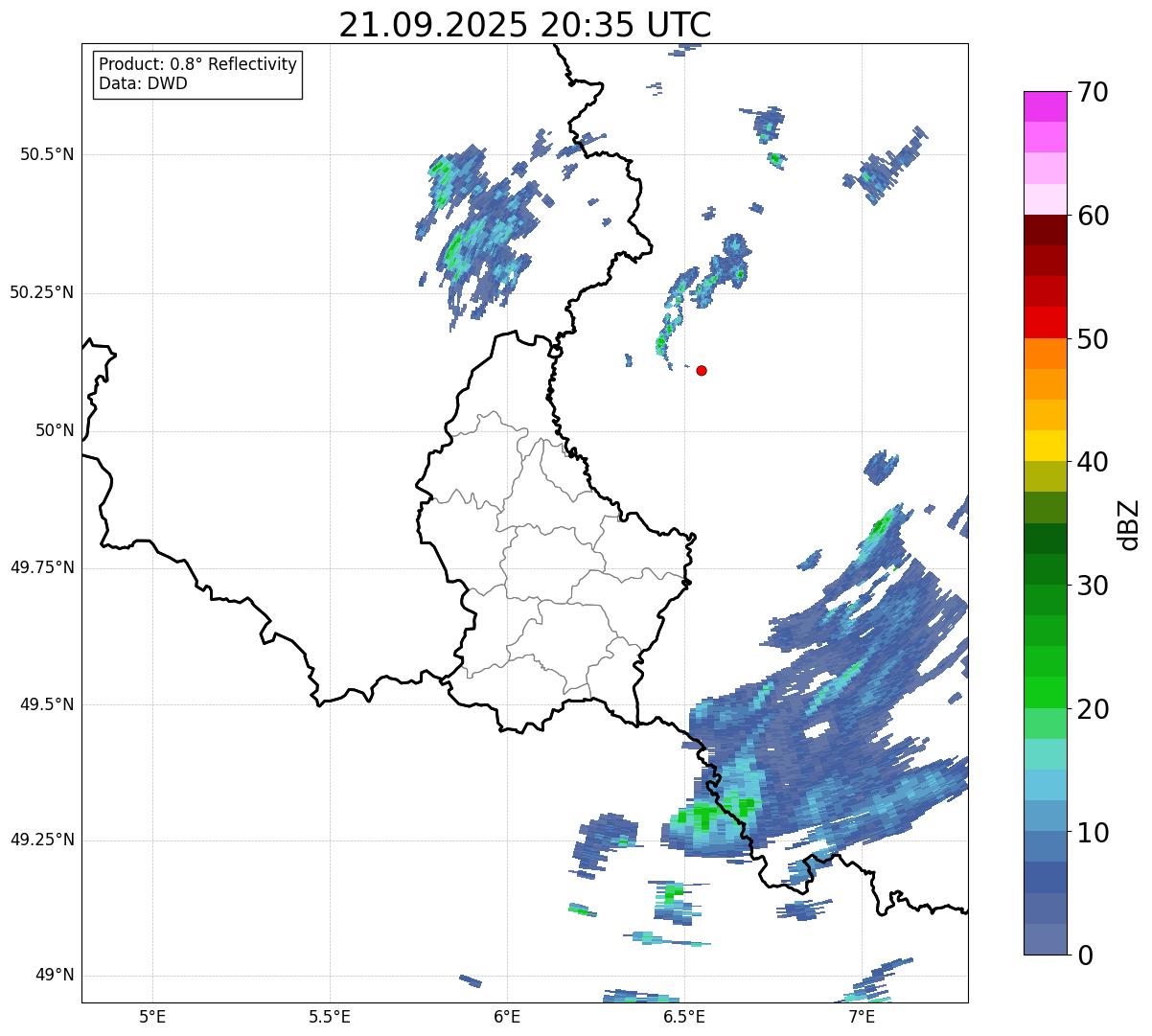Click the colorbar value 0
The width and height of the screenshot is (1152, 1036).
click(x=1085, y=955)
